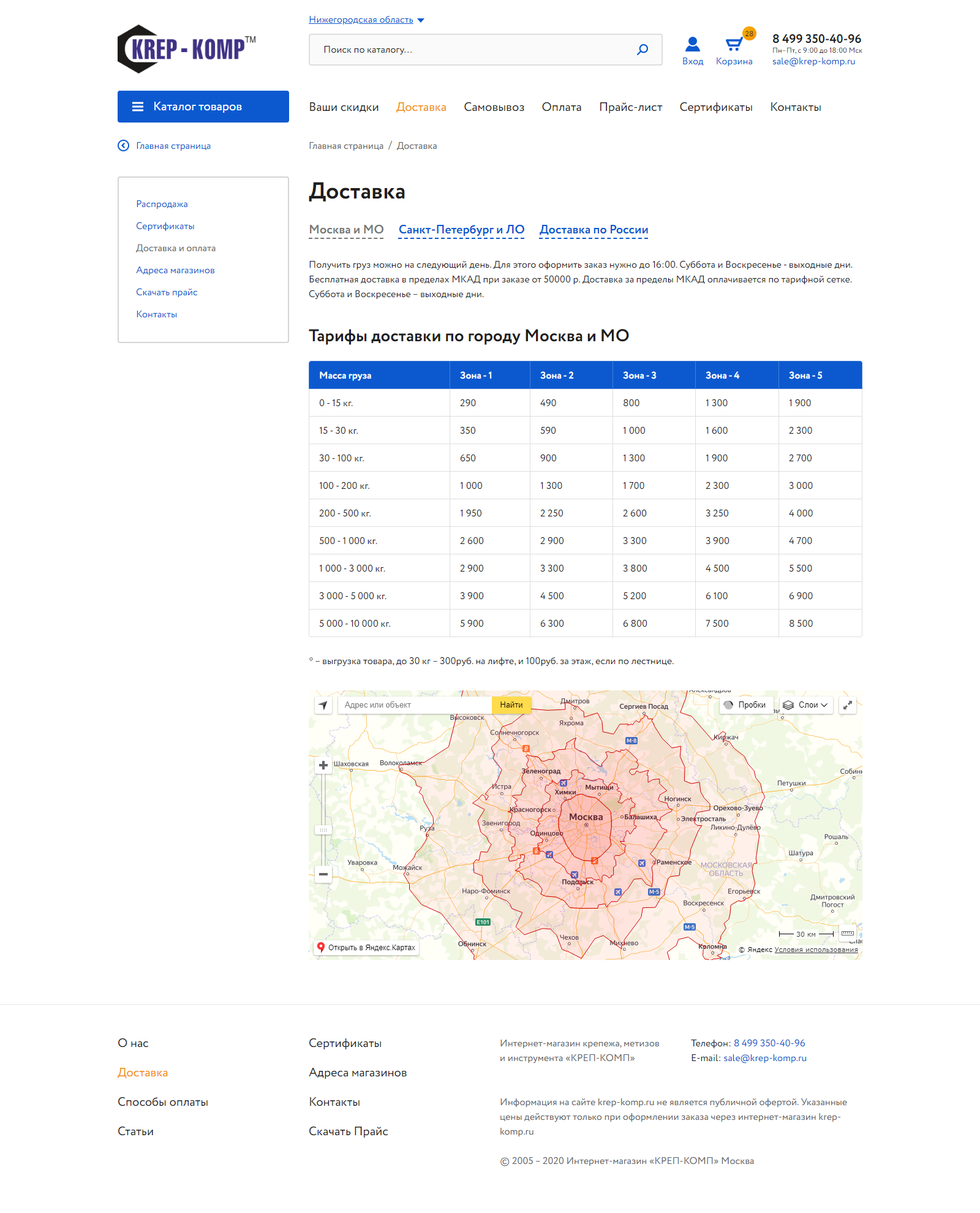This screenshot has width=980, height=1213.
Task: Click the back arrow circle icon
Action: 124,146
